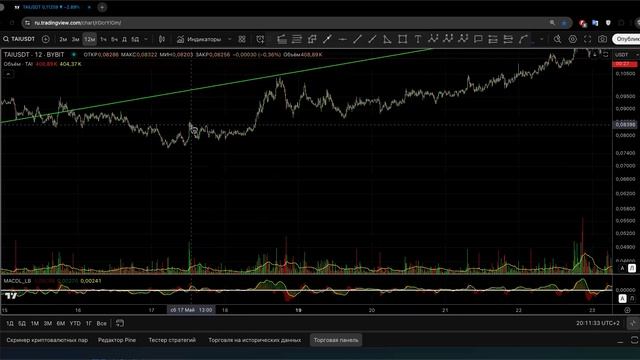Open the go-to-date calendar icon
The image size is (640, 360).
(x=120, y=323)
